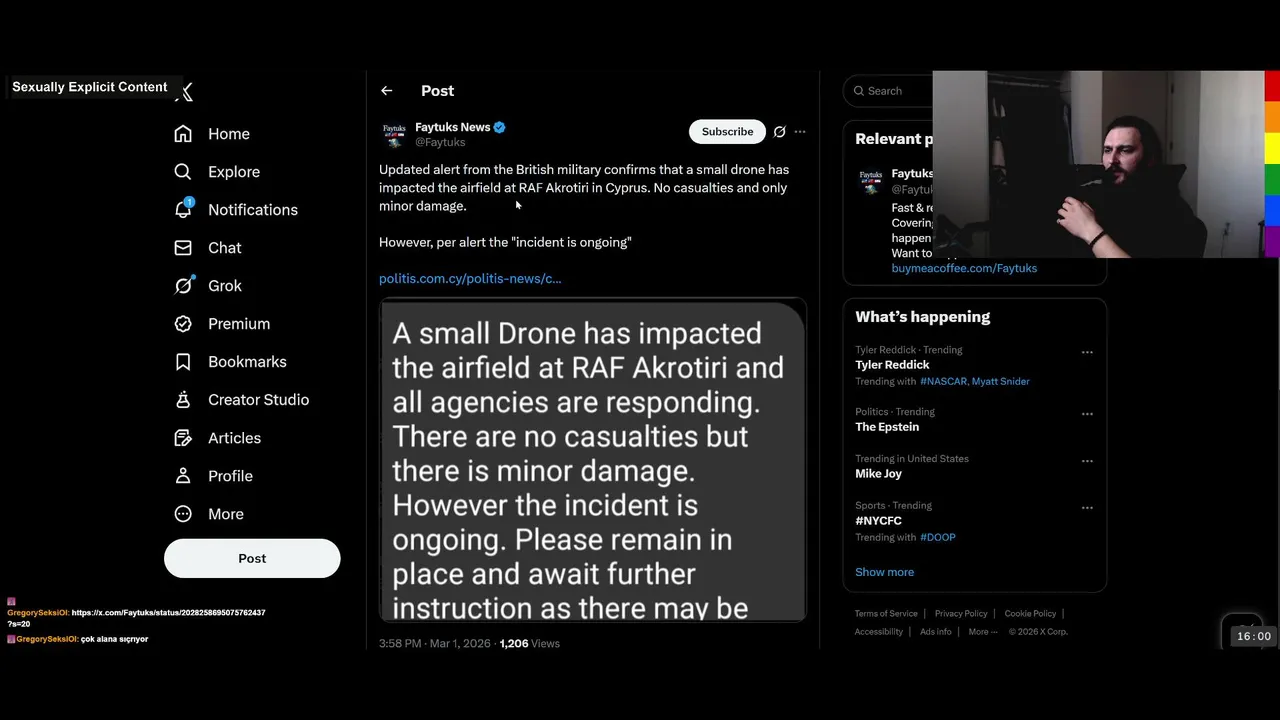
Task: Click the Home house icon
Action: point(183,134)
